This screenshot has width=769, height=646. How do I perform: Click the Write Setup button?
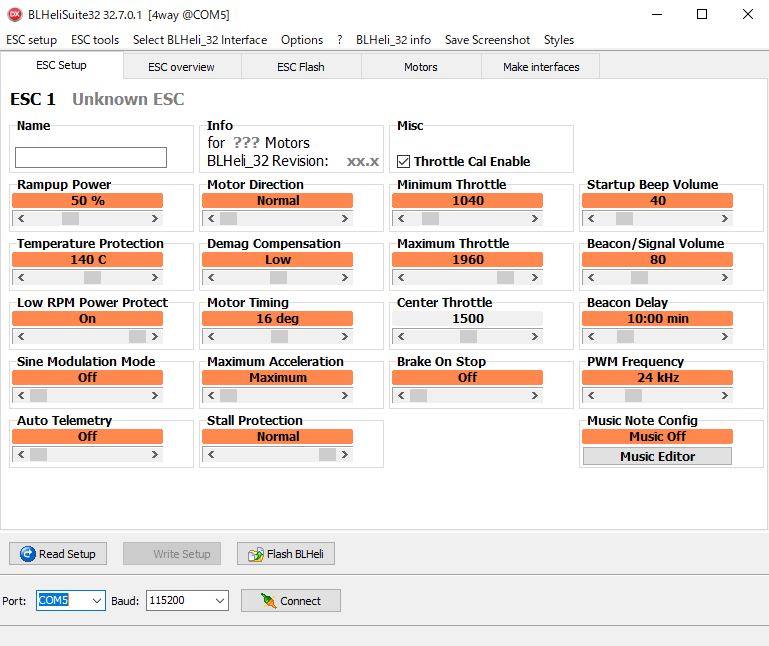tap(172, 554)
